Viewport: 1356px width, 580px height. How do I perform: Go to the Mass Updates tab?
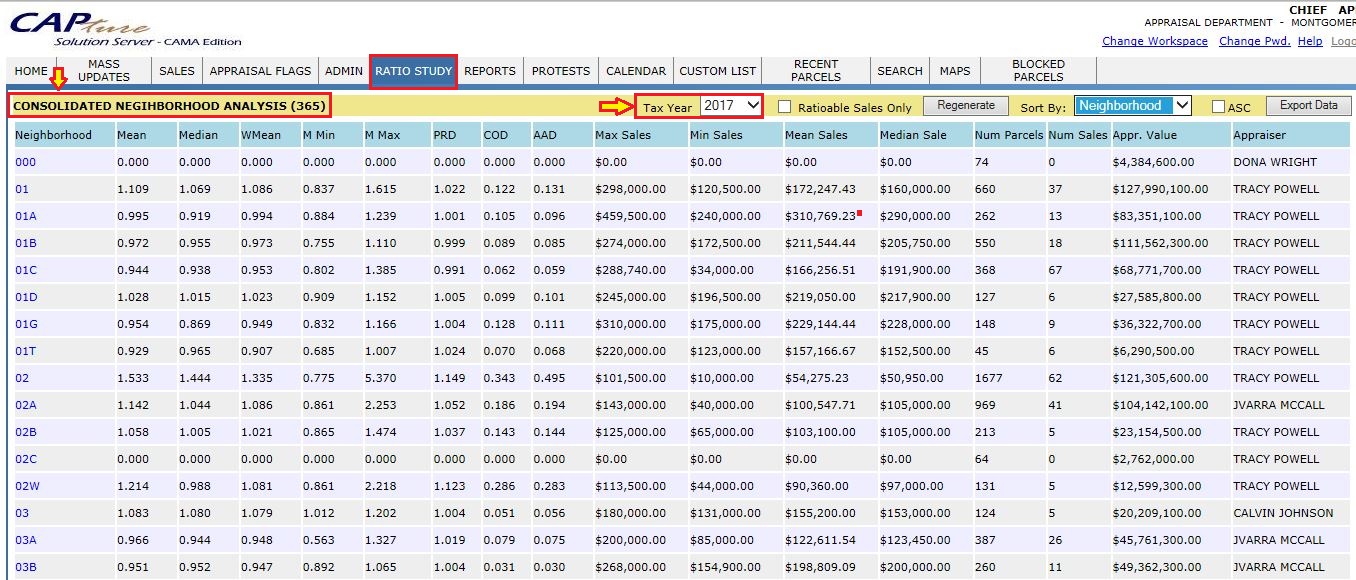click(x=103, y=71)
